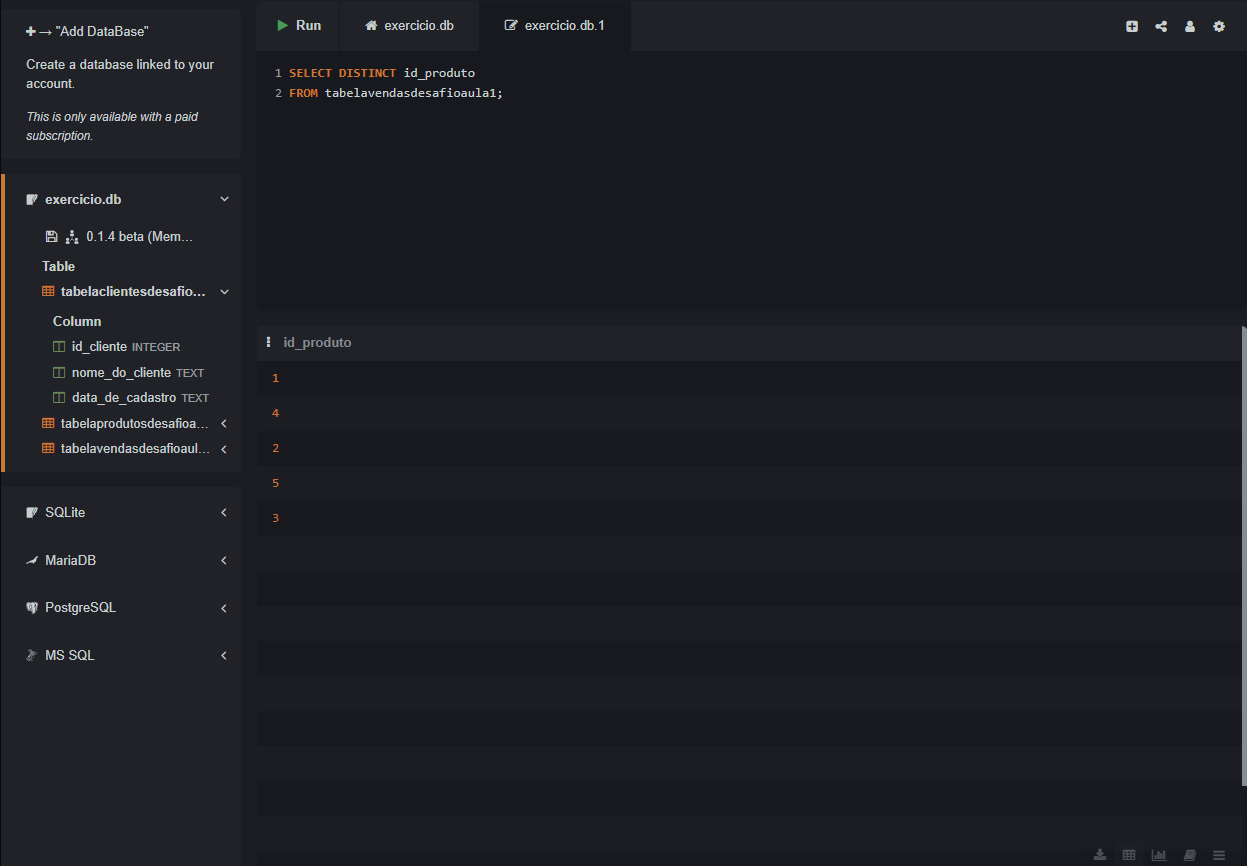Screen dimensions: 1247x866
Task: Show results as bar chart
Action: pyautogui.click(x=1159, y=855)
